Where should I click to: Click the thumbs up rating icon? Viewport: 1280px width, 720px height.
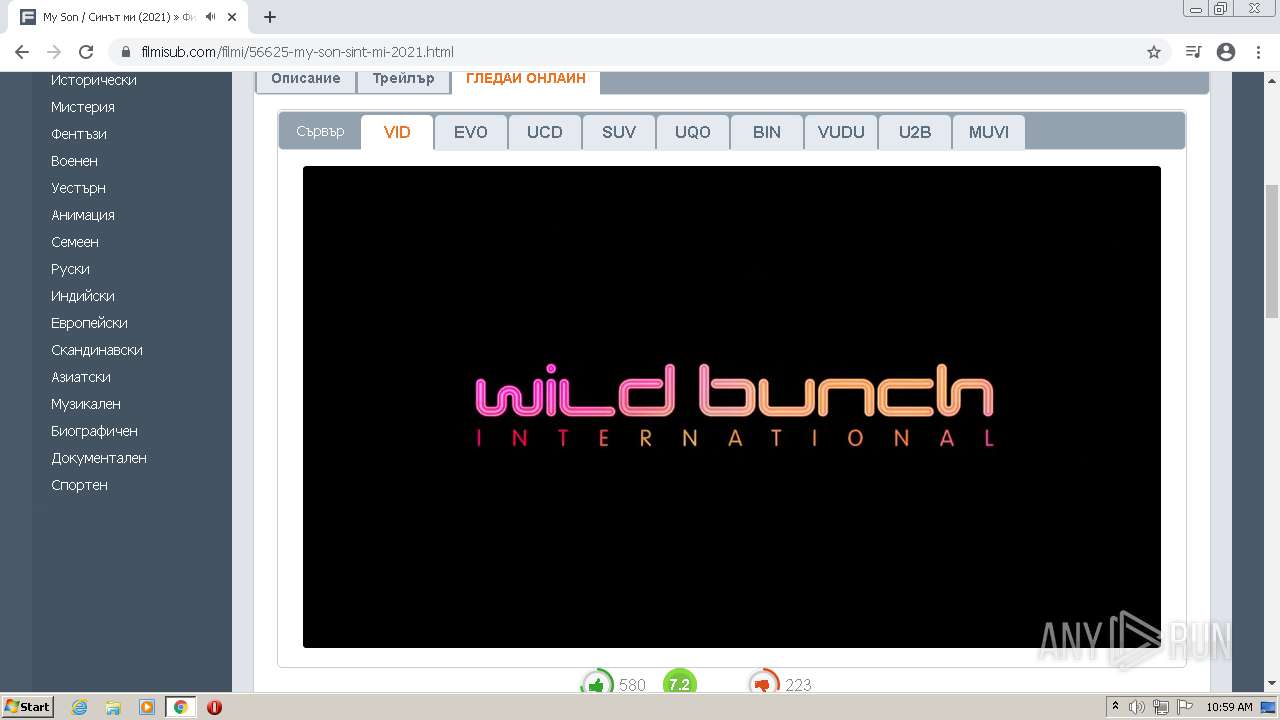pos(597,684)
